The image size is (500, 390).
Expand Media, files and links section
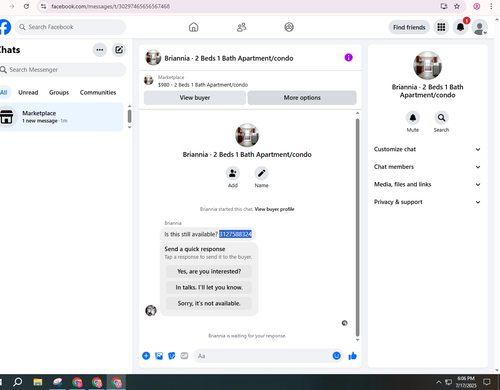pyautogui.click(x=427, y=184)
